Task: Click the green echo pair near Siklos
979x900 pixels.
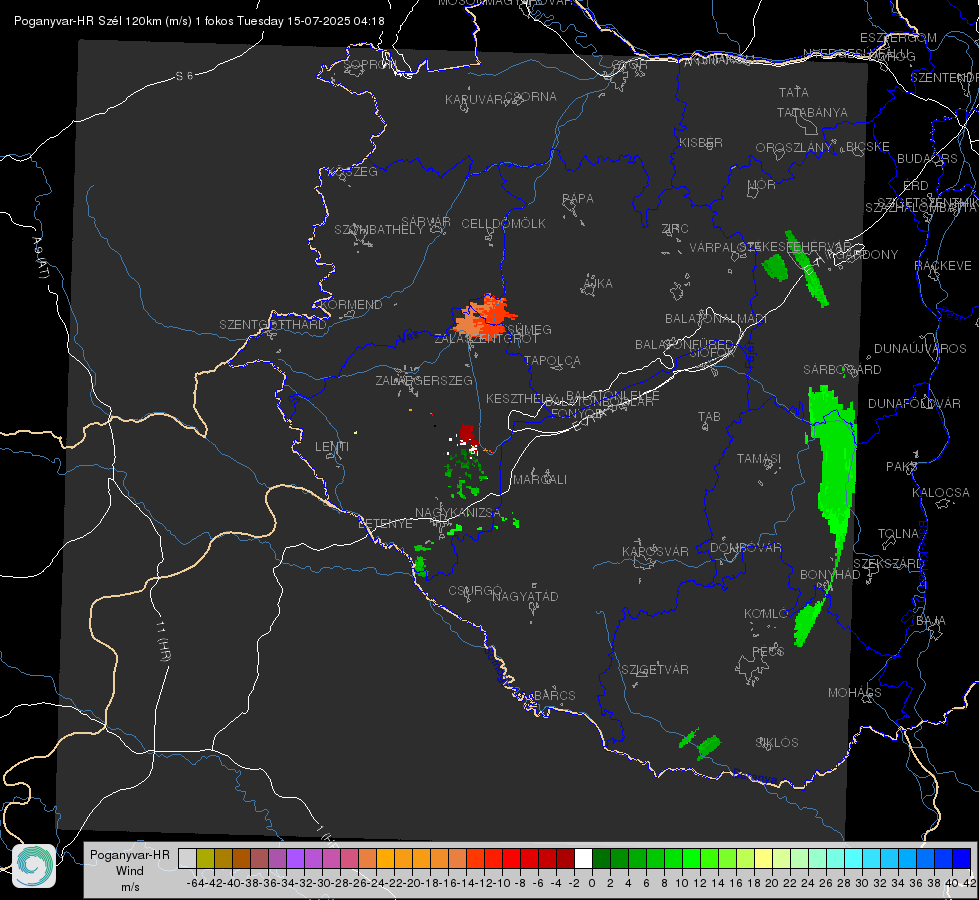Action: 701,743
